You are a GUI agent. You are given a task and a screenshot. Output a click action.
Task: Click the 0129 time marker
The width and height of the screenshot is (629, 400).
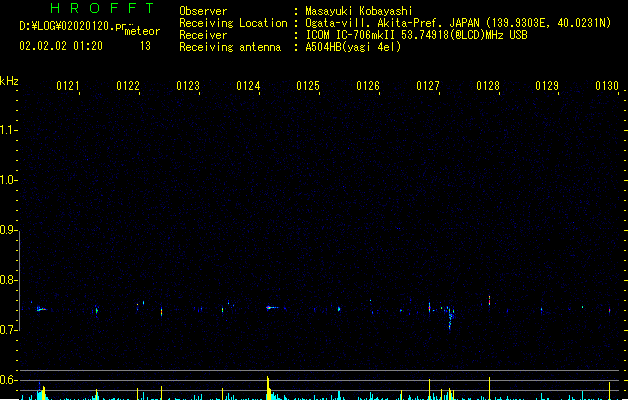pos(547,86)
